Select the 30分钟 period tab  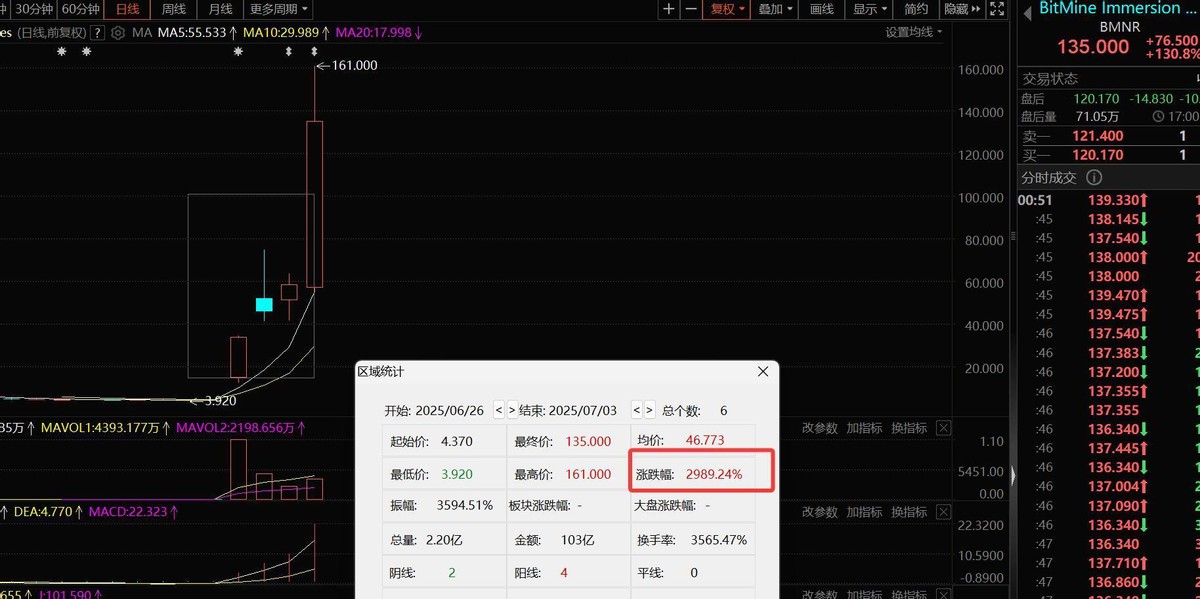[34, 9]
